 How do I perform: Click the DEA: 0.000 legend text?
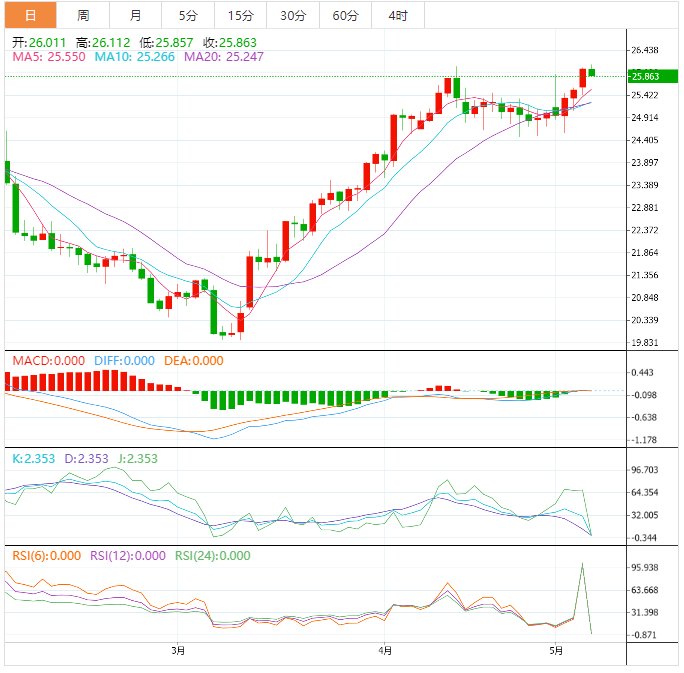coord(193,361)
